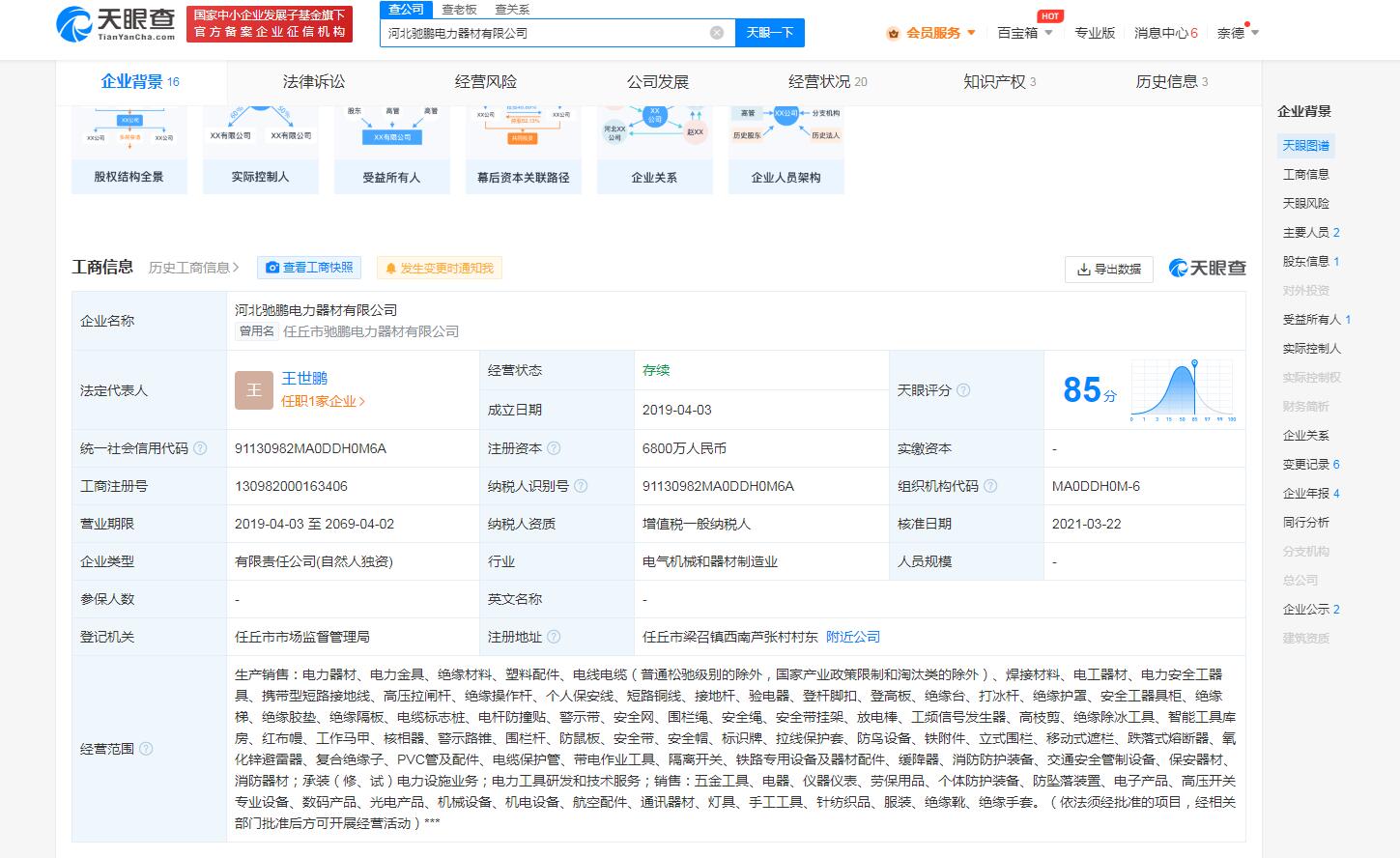This screenshot has height=858, width=1400.
Task: Open 专业版 link in header
Action: point(1095,33)
